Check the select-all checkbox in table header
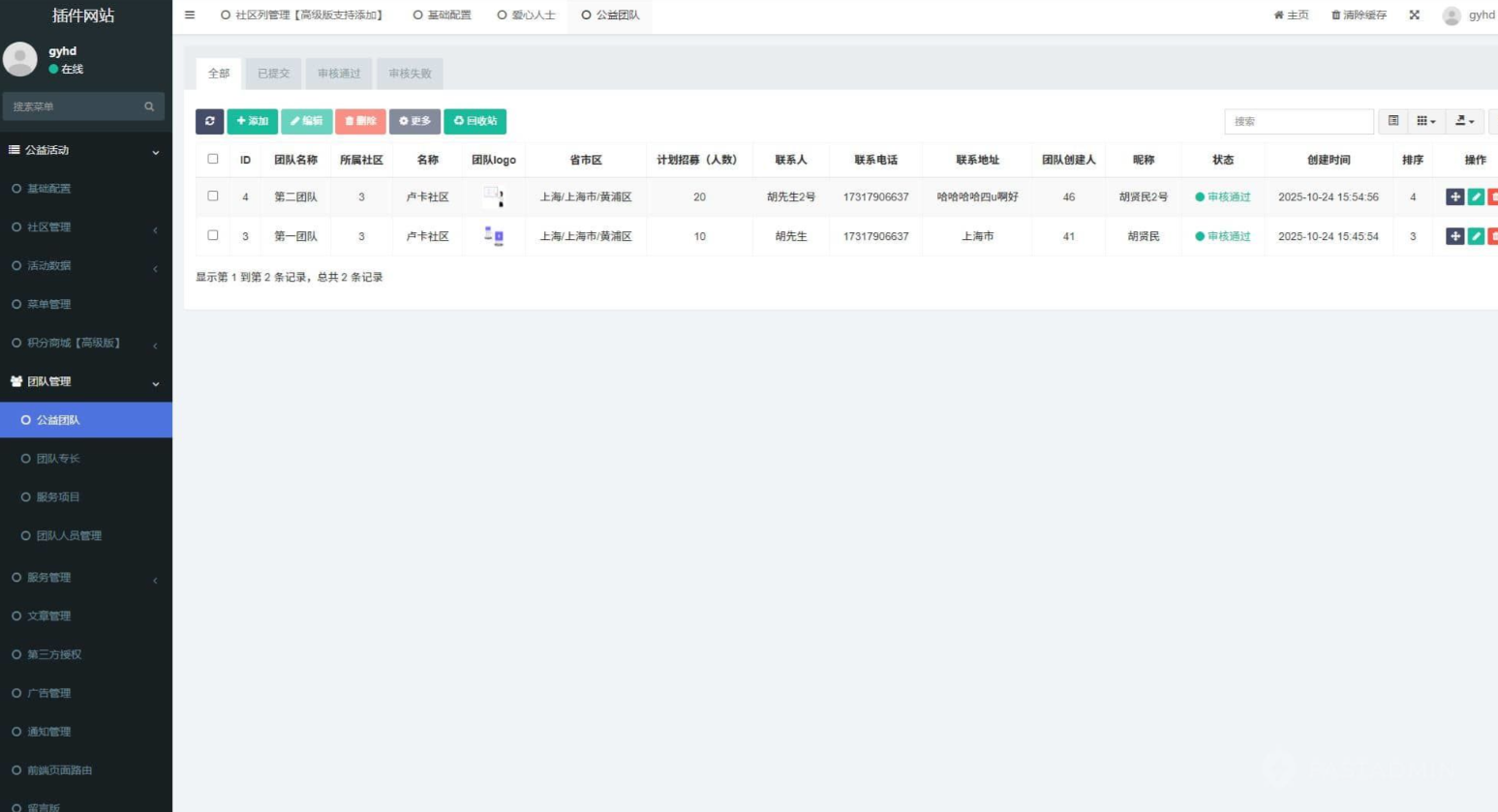The height and width of the screenshot is (812, 1498). tap(213, 159)
